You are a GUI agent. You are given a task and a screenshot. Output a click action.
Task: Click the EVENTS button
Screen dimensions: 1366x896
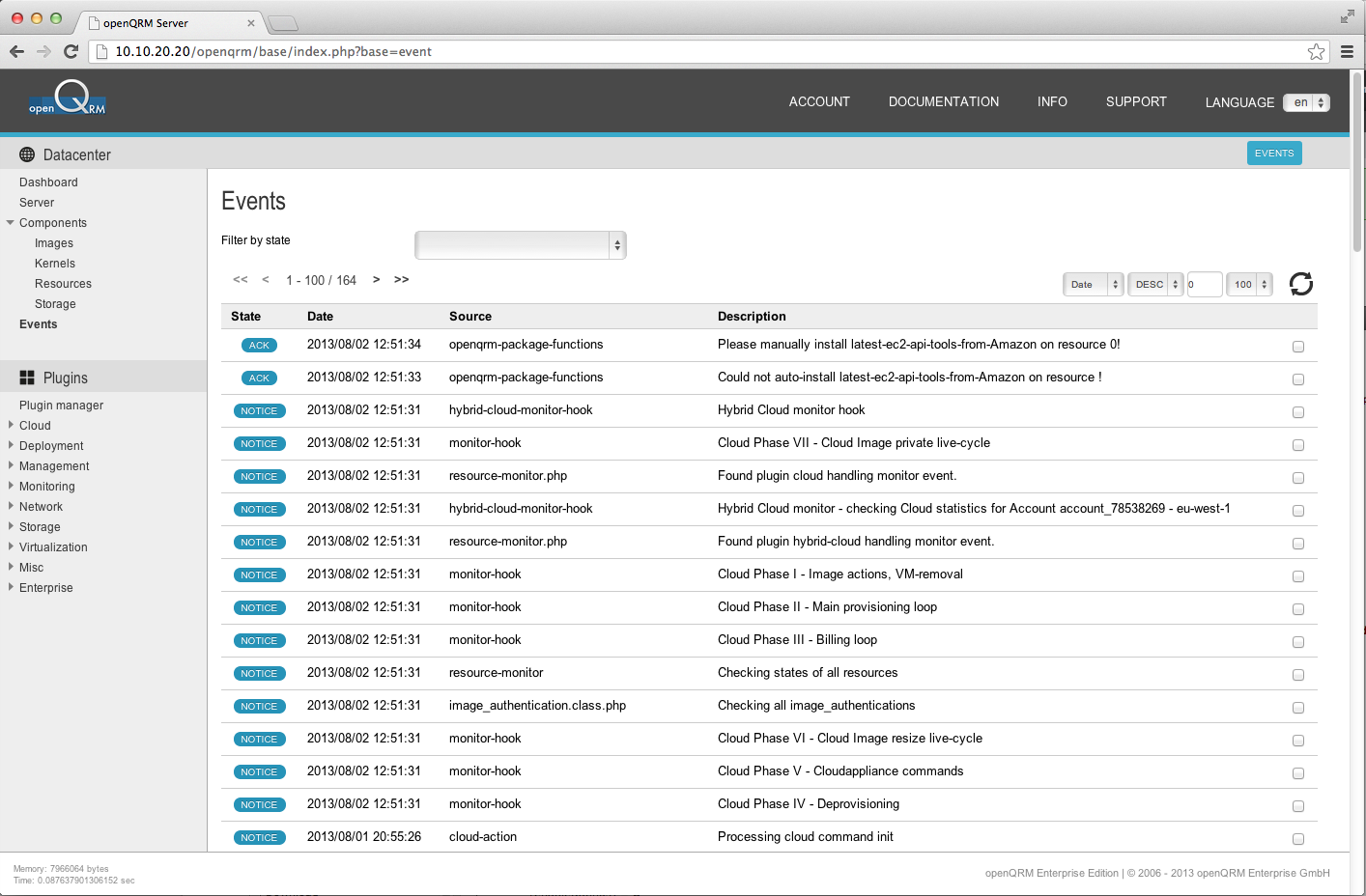(x=1274, y=153)
